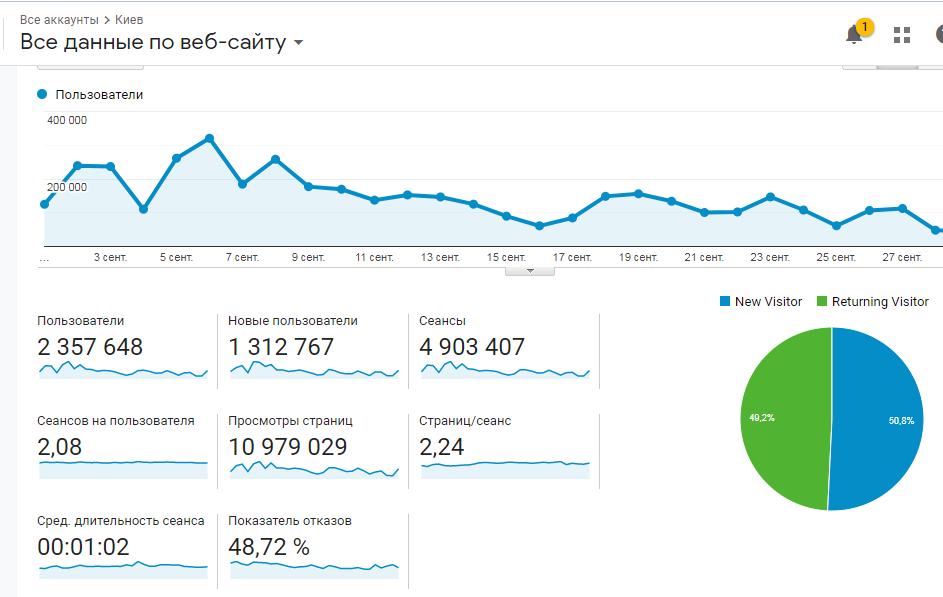The width and height of the screenshot is (943, 597).
Task: Click the '200 000' y-axis label
Action: click(67, 187)
